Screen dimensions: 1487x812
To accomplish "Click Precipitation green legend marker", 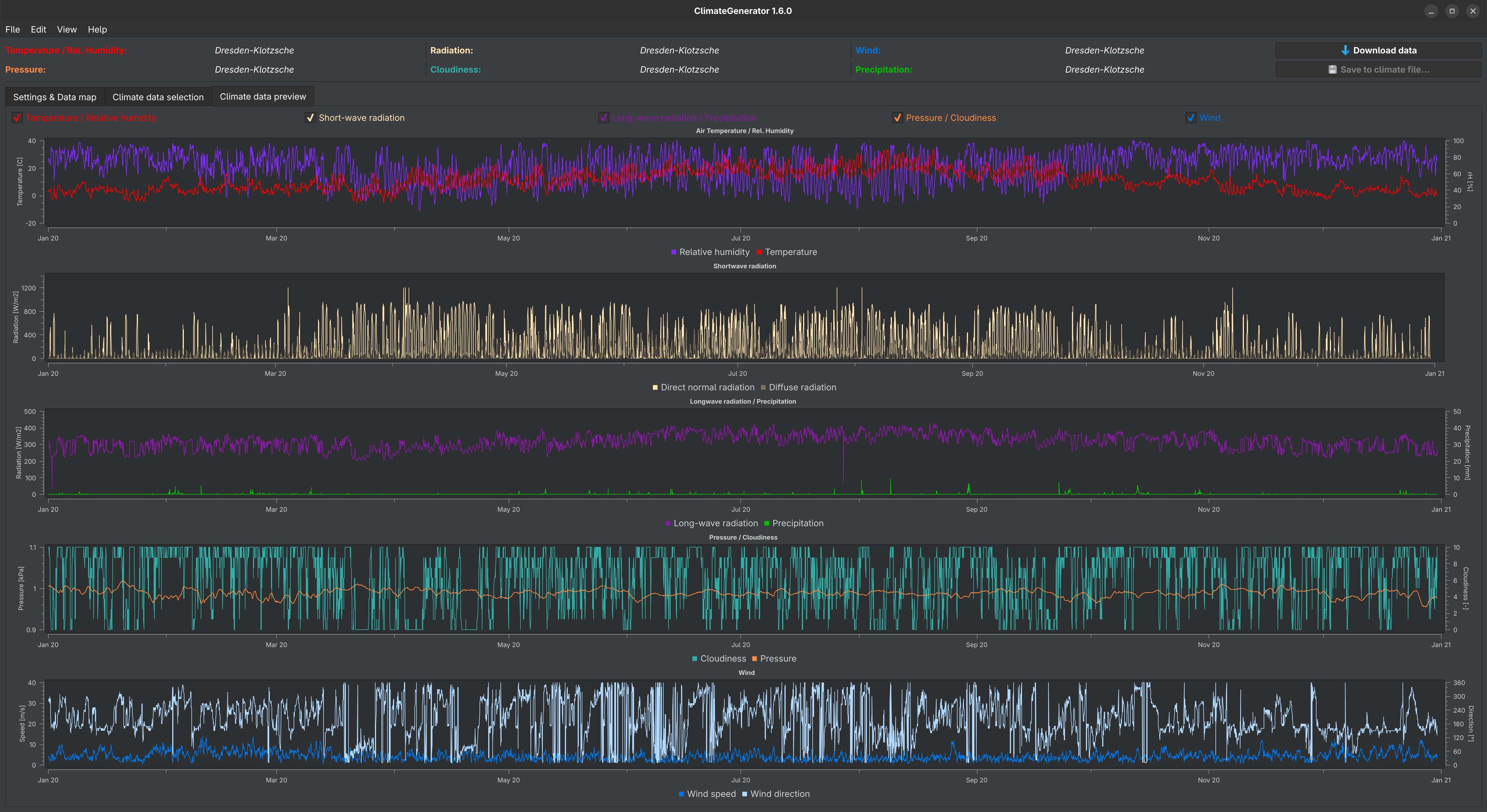I will tap(767, 523).
